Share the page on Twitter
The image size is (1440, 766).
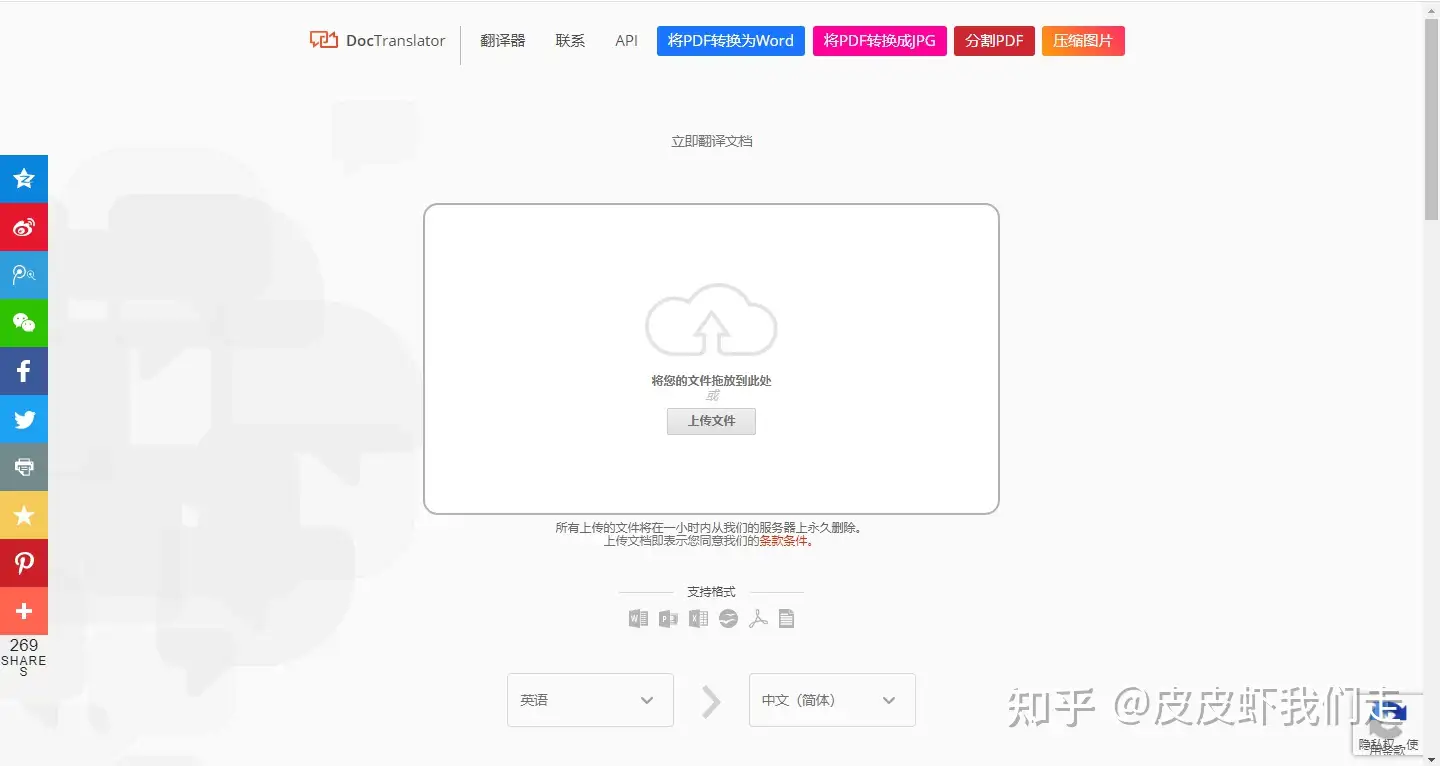click(x=24, y=419)
